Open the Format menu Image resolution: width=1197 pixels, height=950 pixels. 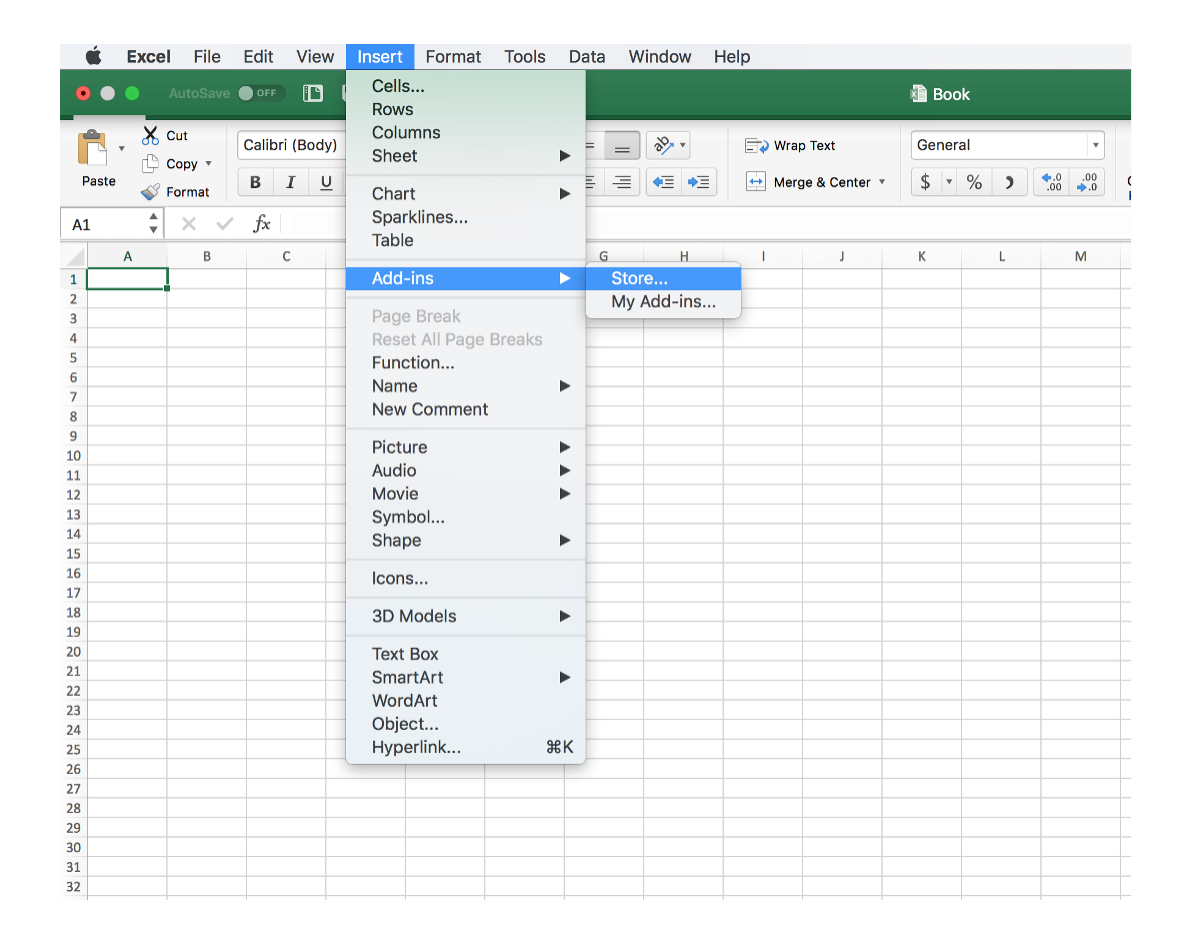click(453, 57)
